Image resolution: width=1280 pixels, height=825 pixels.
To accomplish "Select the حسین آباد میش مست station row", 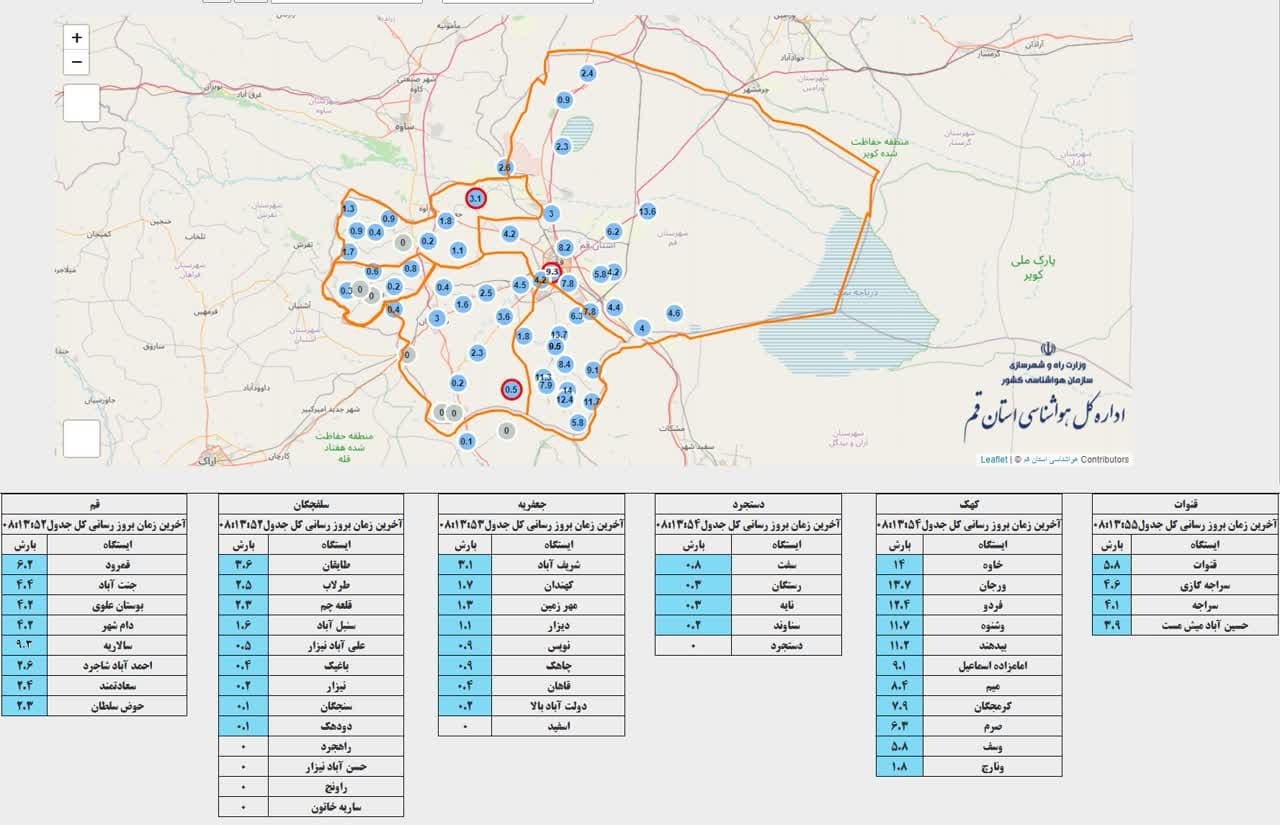I will pos(1185,625).
